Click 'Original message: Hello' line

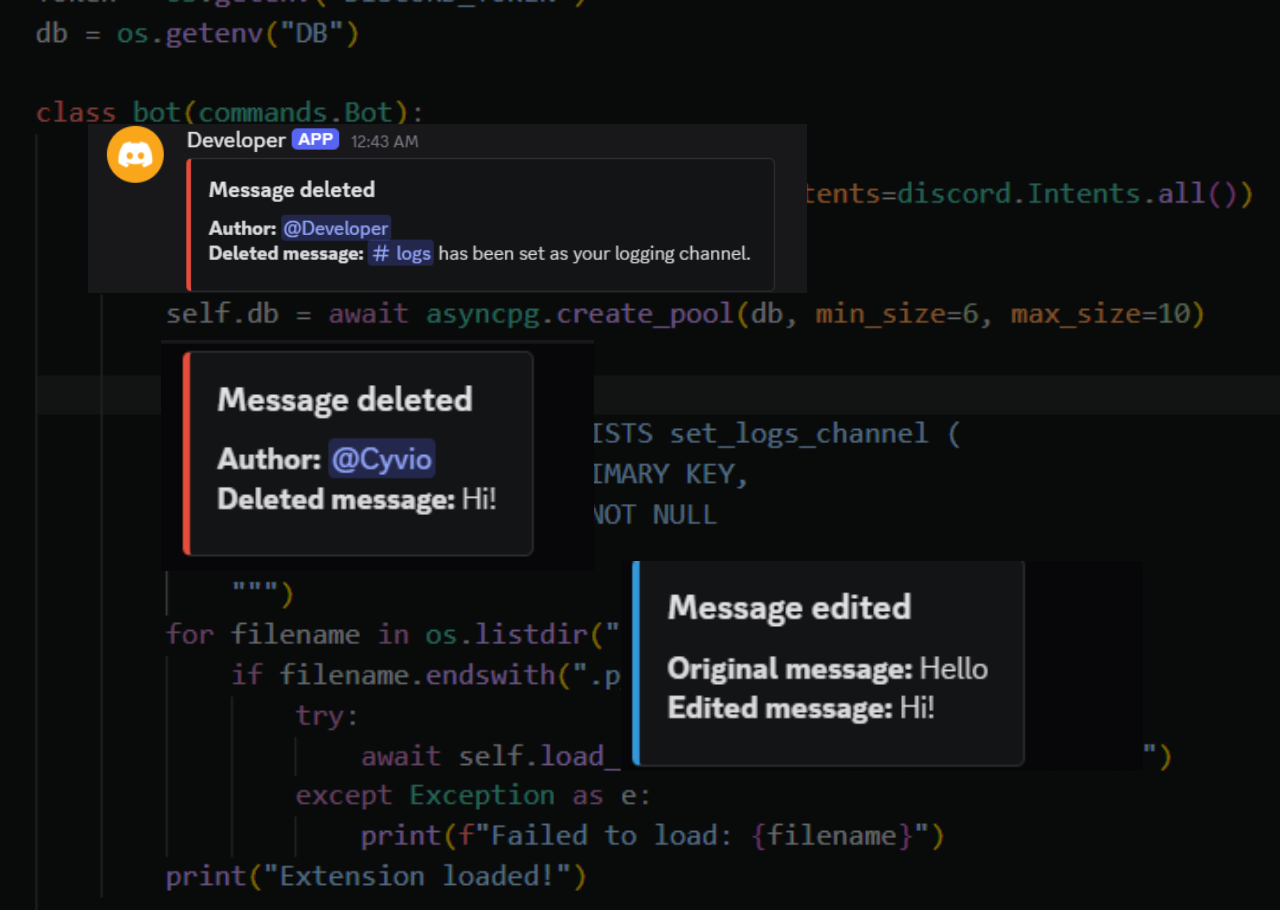click(828, 668)
